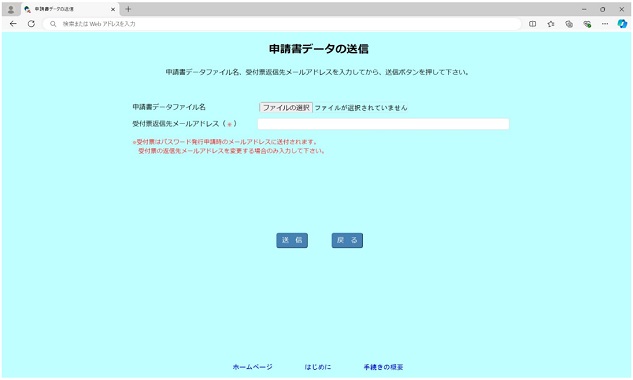Viewport: 633px width, 380px height.
Task: Open the profile avatar icon
Action: [x=11, y=9]
